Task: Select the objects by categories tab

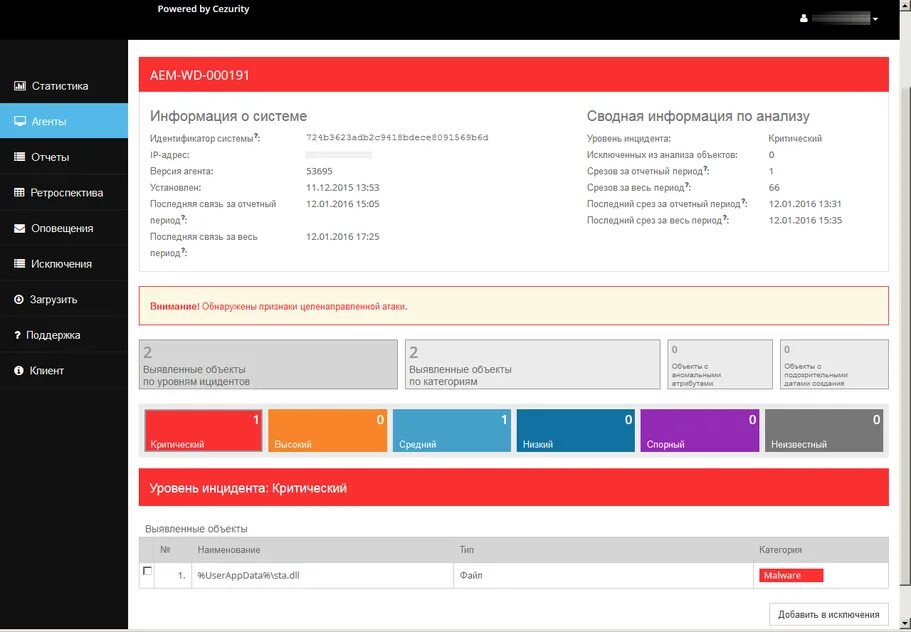Action: pyautogui.click(x=533, y=364)
